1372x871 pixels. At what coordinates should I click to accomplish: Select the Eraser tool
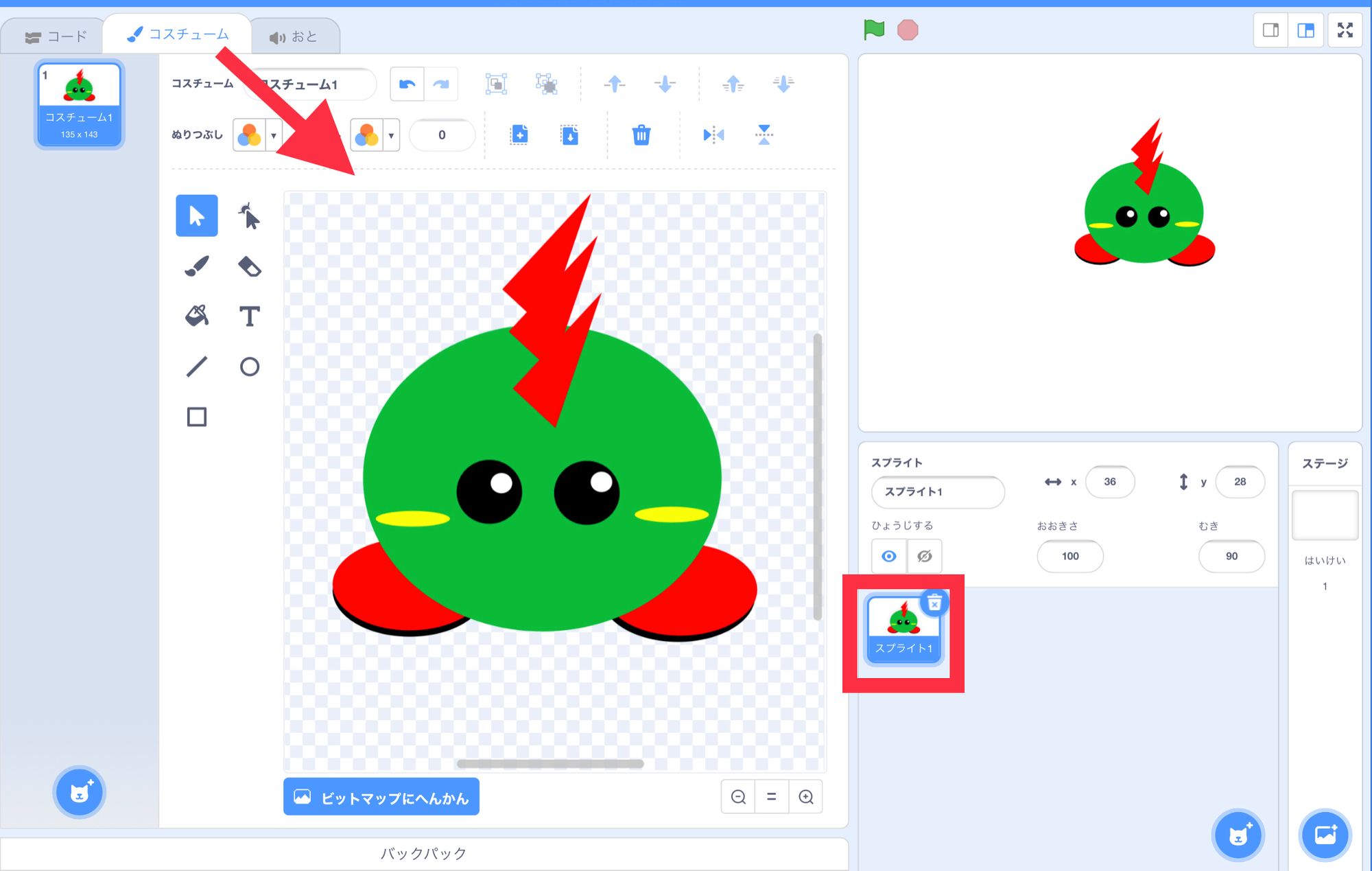[x=250, y=266]
